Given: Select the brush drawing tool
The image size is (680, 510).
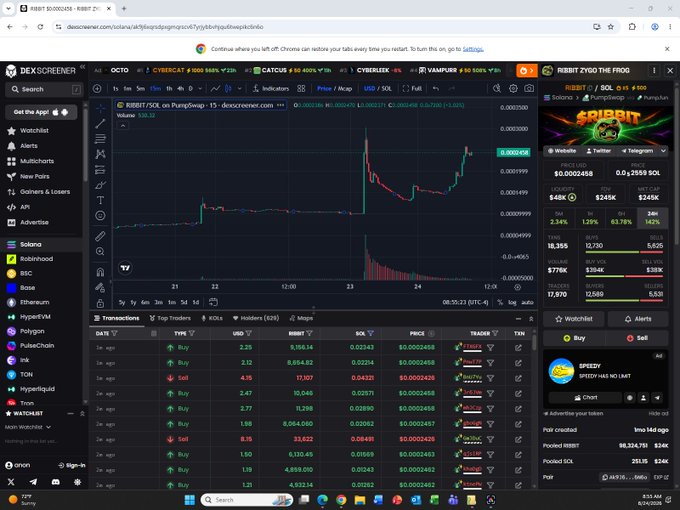Looking at the screenshot, I should pos(100,185).
